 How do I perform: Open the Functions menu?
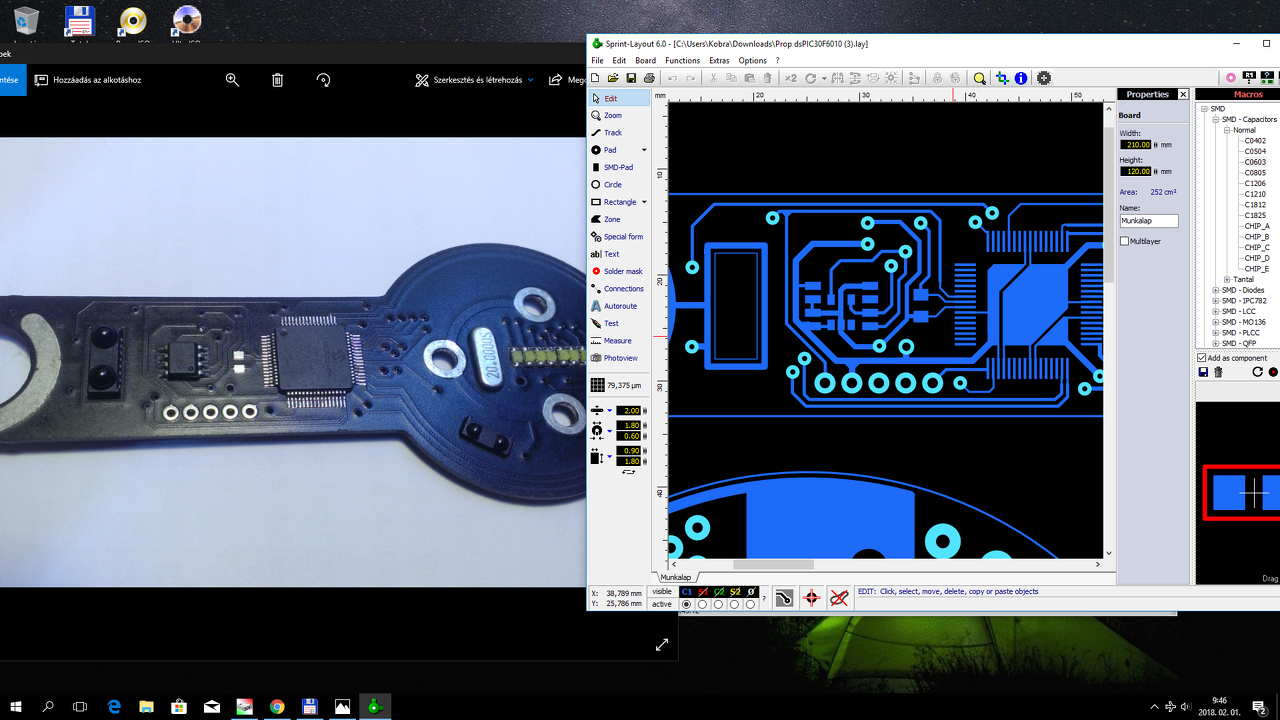click(x=683, y=61)
